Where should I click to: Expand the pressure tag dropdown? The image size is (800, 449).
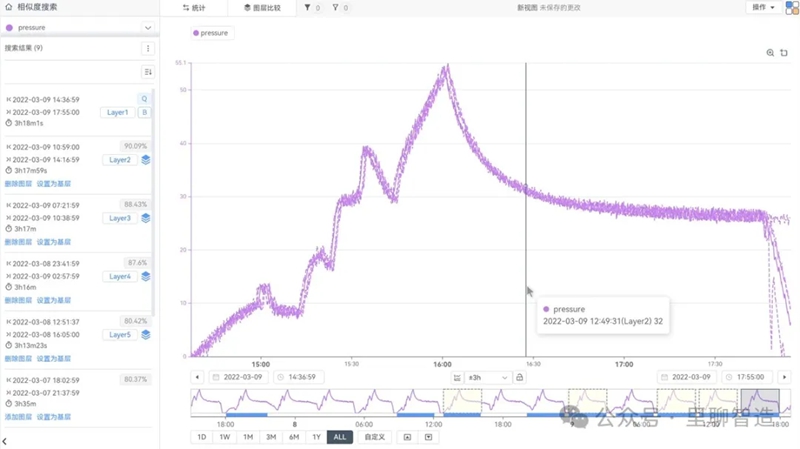click(x=147, y=28)
